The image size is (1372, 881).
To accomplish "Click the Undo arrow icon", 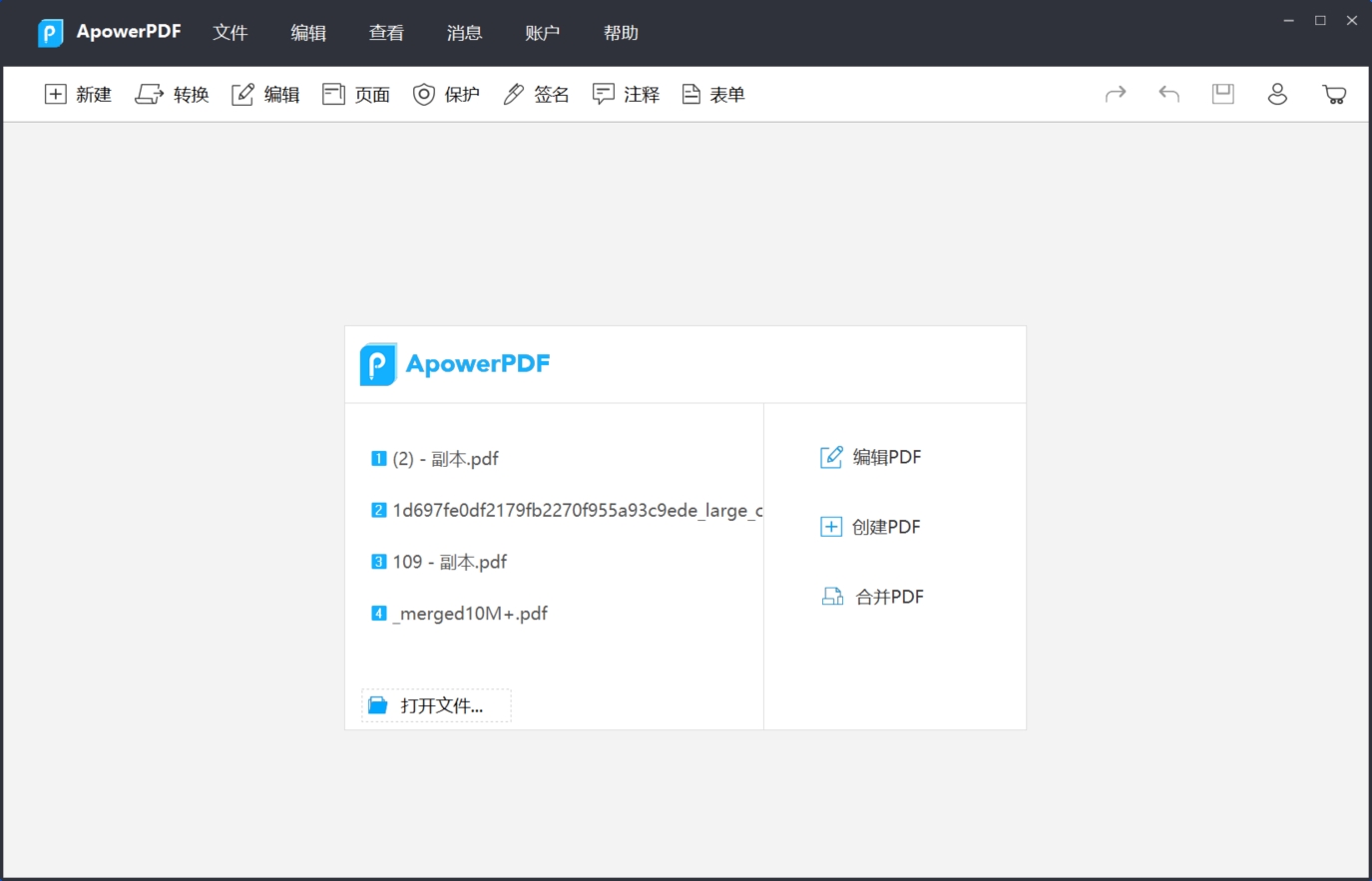I will pos(1168,94).
